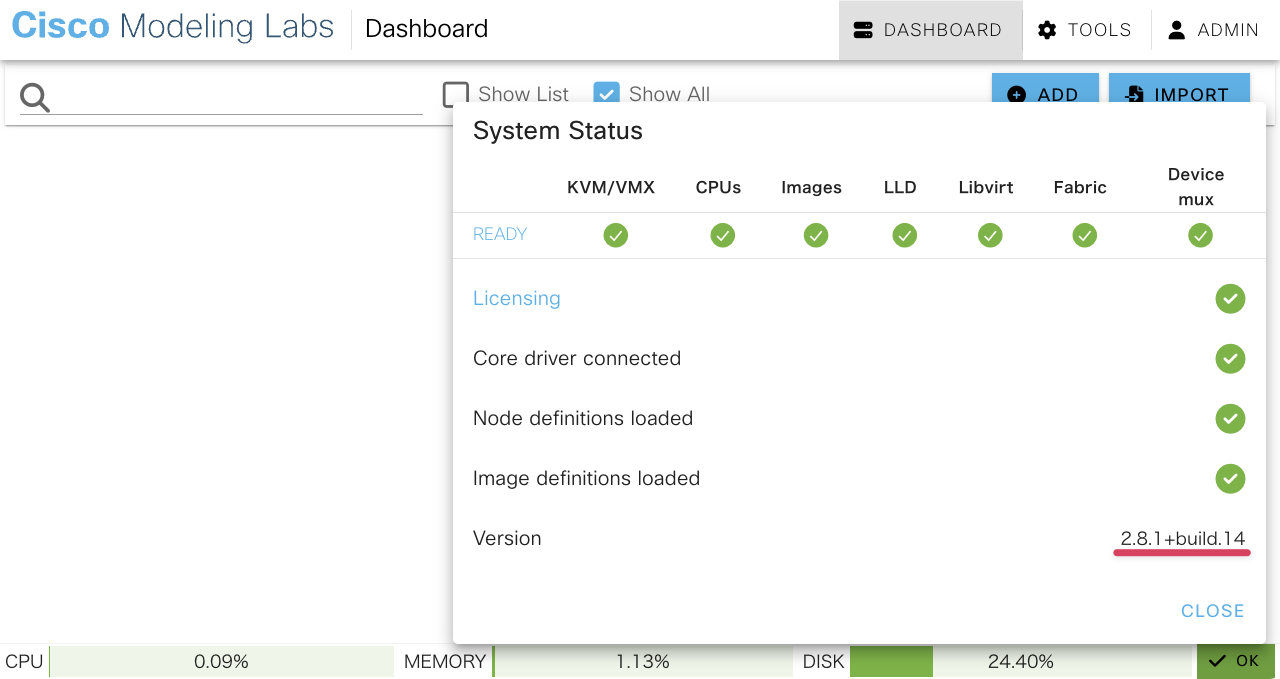This screenshot has height=679, width=1280.
Task: Click the LLD column header
Action: (900, 187)
